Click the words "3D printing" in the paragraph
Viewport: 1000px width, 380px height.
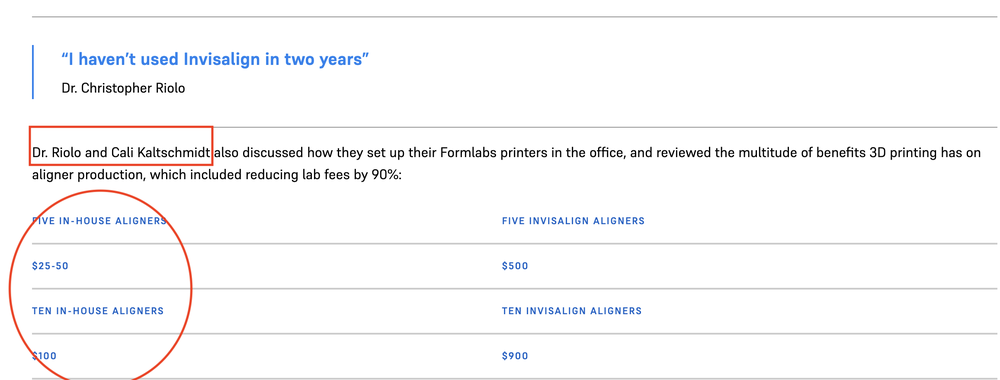point(901,153)
